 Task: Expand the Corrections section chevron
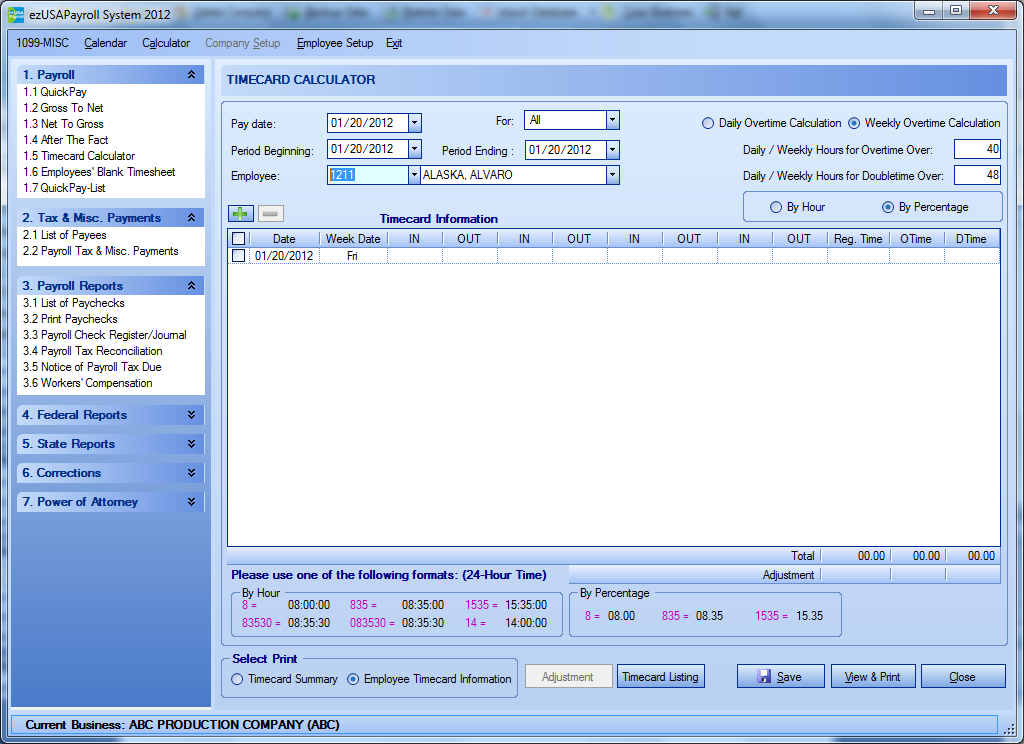tap(191, 473)
